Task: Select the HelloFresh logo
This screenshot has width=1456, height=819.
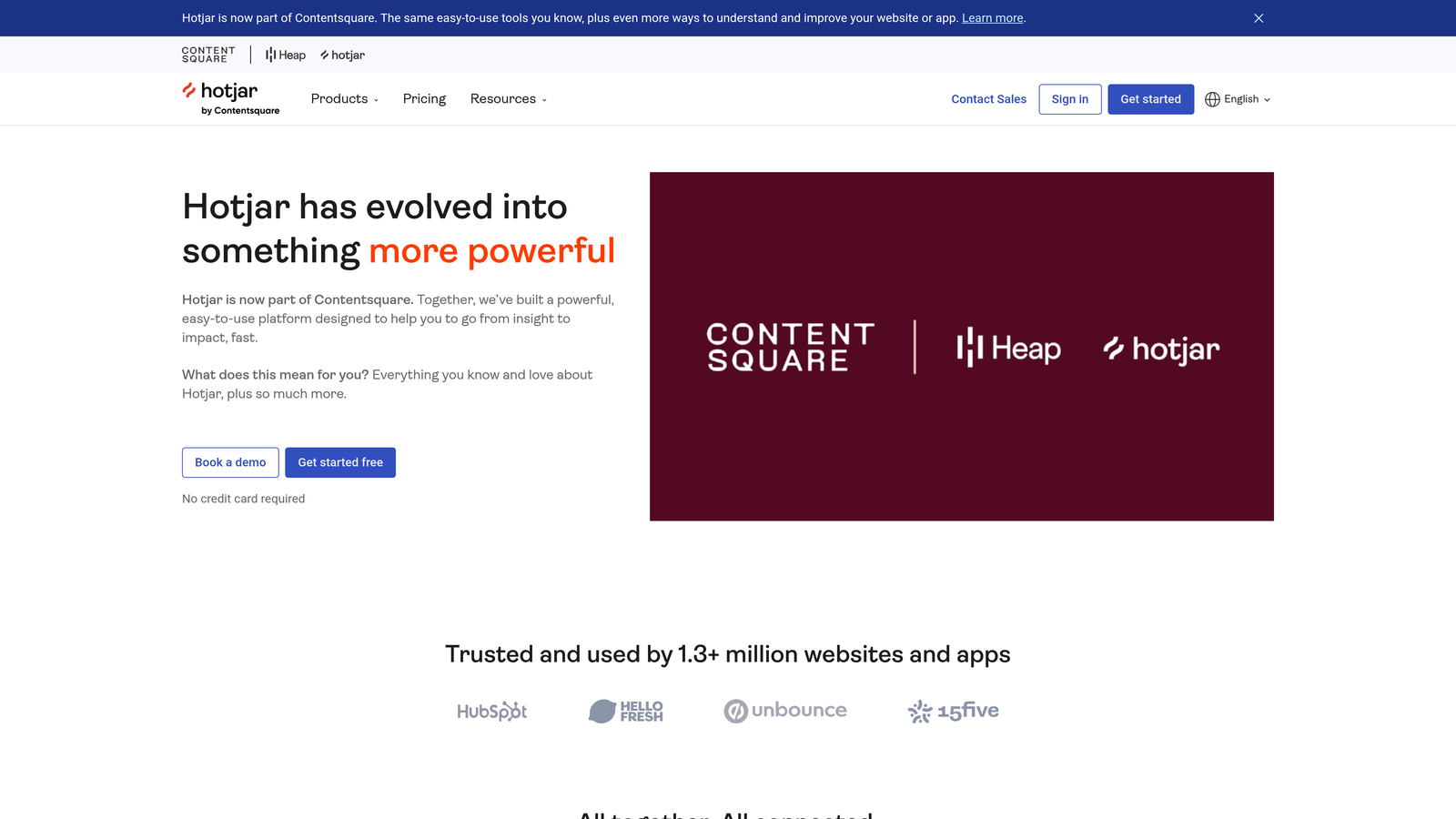Action: click(625, 711)
